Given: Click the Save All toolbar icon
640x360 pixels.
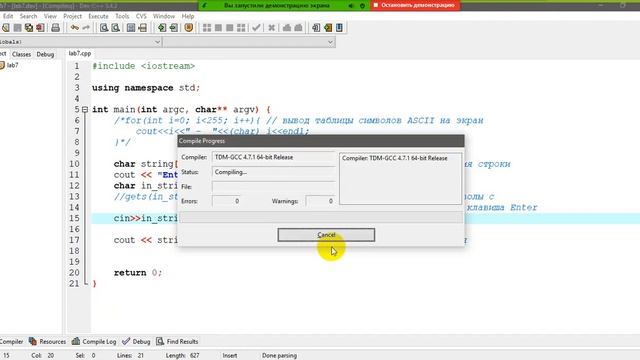Looking at the screenshot, I should (x=29, y=28).
